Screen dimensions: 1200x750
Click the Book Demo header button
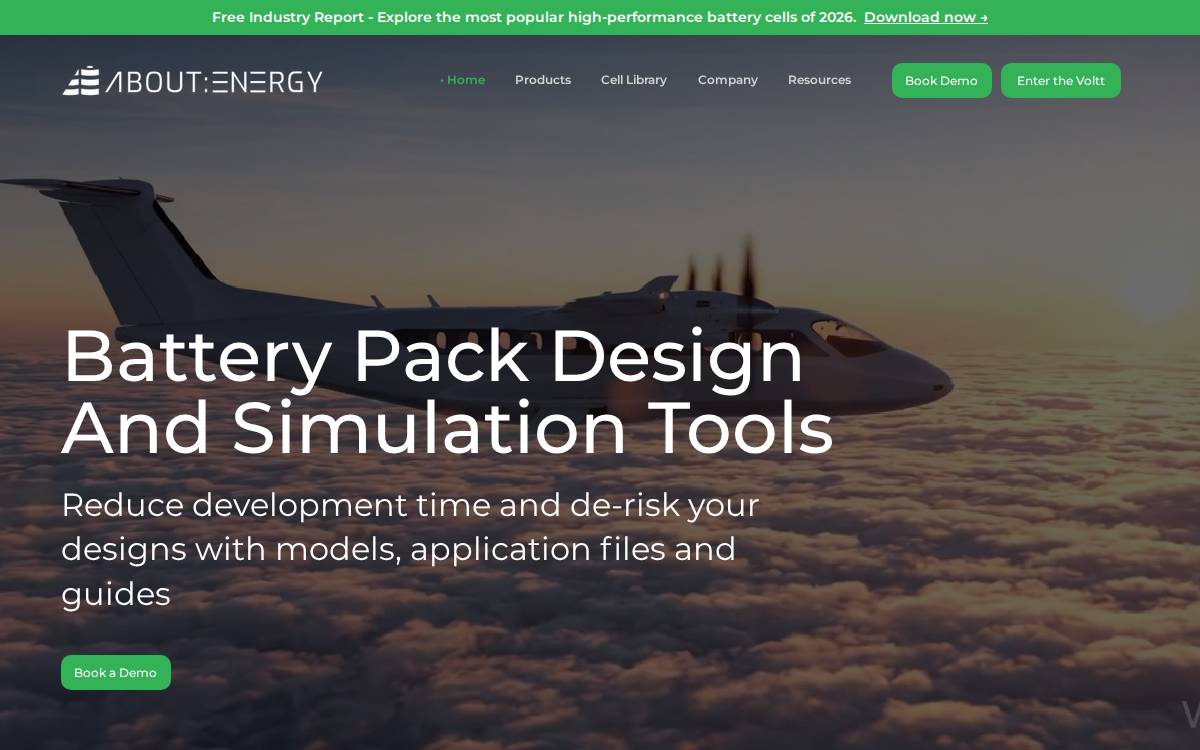coord(942,81)
